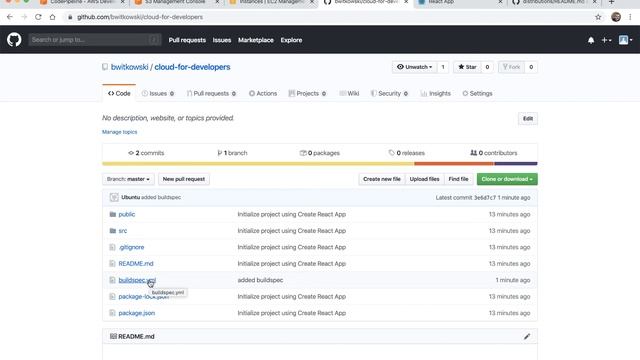Open the Unwatch dropdown

point(414,67)
